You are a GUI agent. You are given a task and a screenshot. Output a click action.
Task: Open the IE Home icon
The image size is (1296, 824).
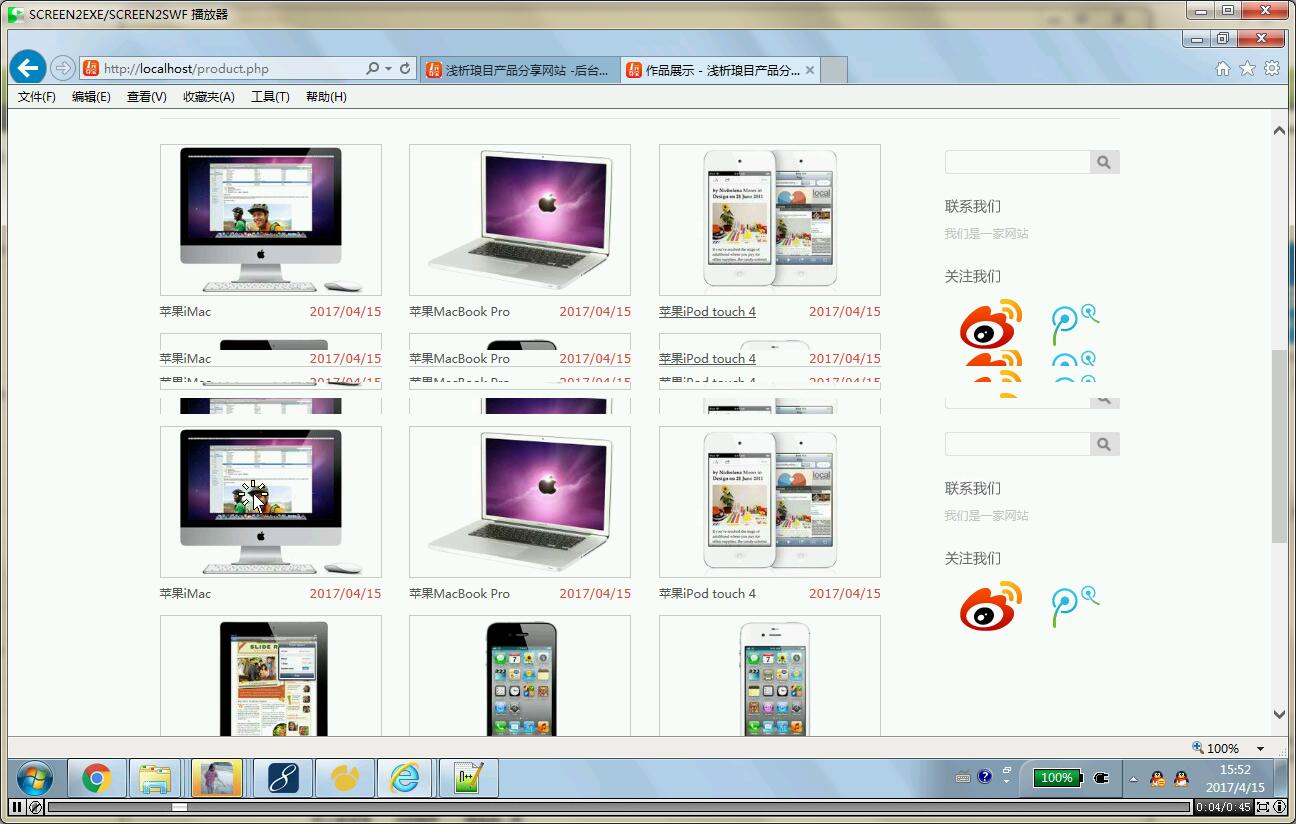coord(1222,68)
